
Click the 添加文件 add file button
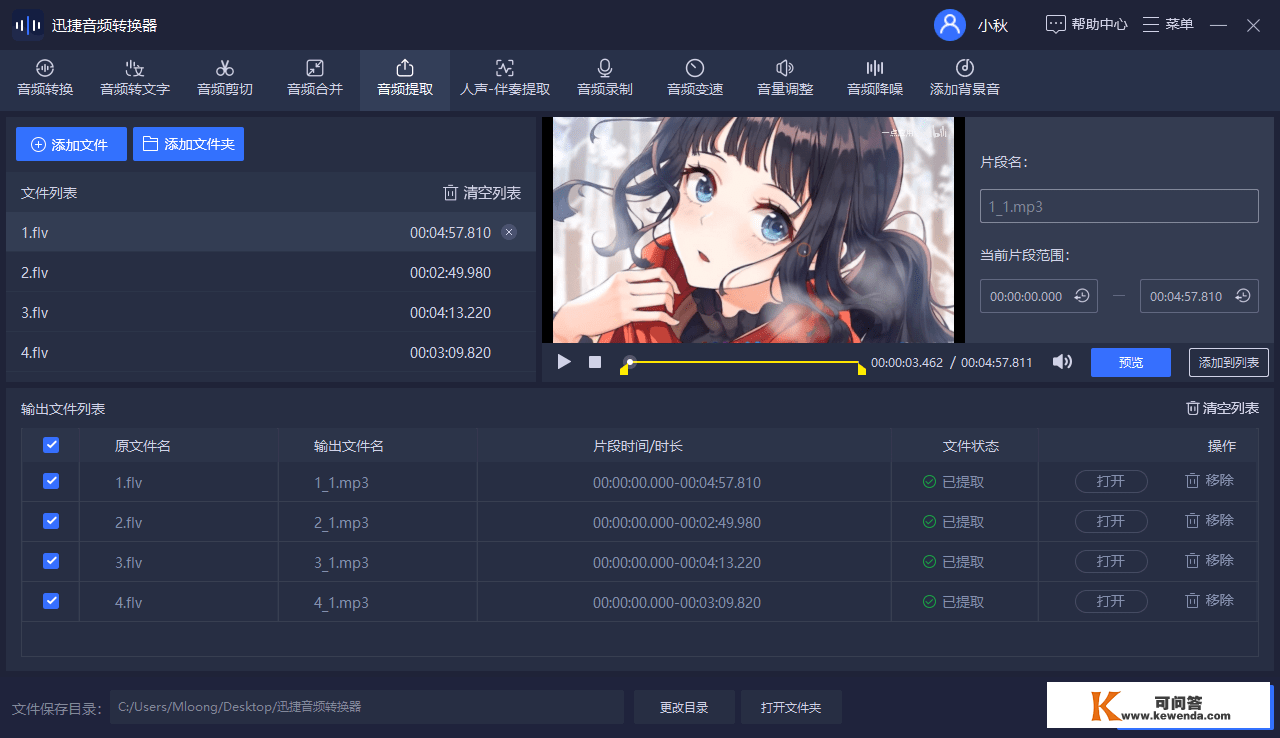(71, 144)
